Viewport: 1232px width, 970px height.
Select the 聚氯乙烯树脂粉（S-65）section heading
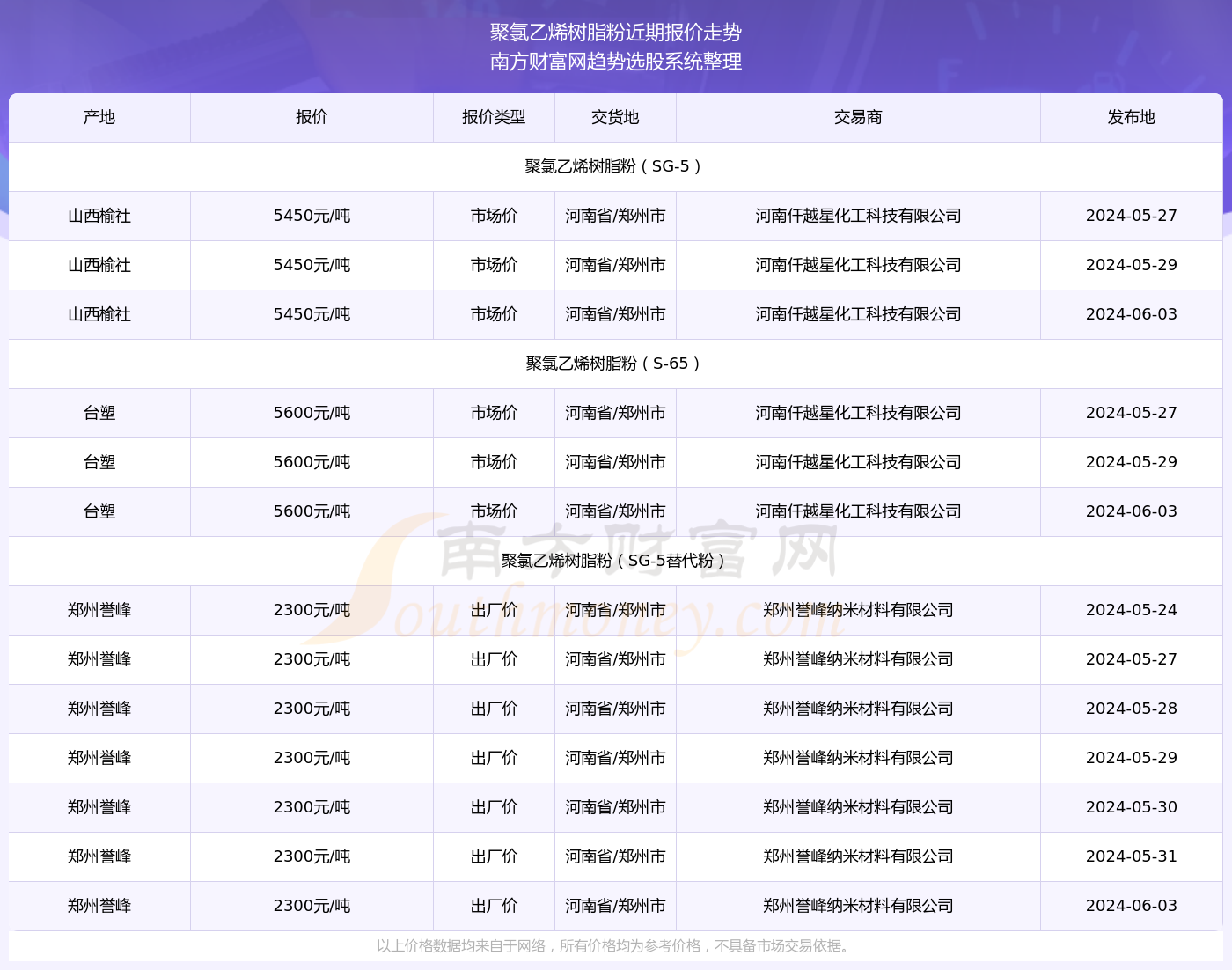[615, 364]
